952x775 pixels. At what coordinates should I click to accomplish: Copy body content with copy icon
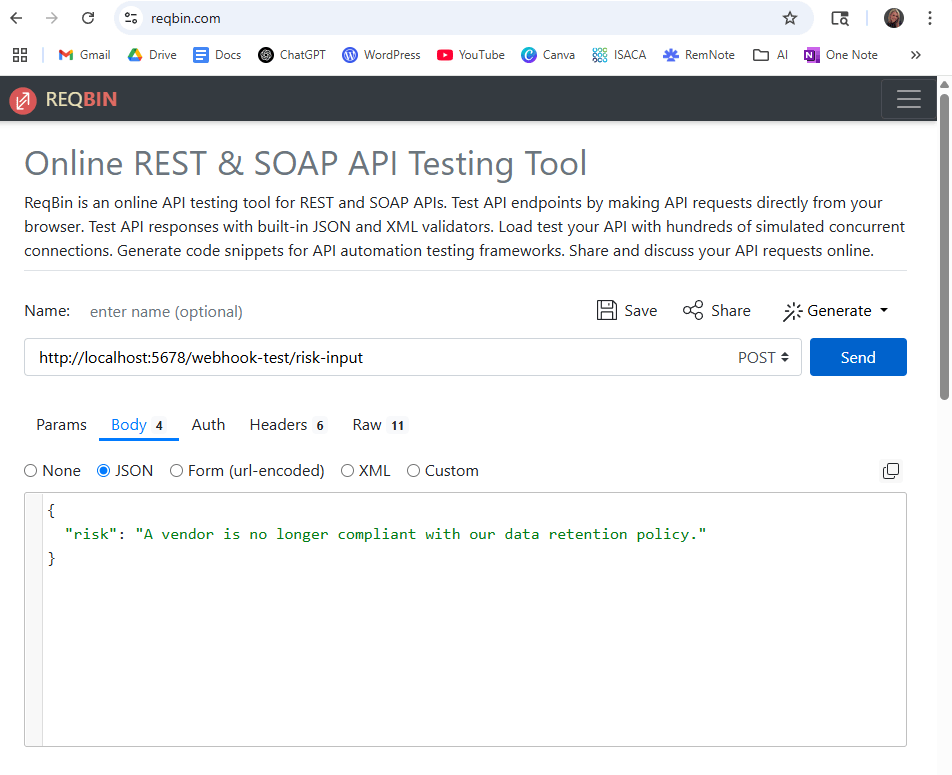point(890,471)
